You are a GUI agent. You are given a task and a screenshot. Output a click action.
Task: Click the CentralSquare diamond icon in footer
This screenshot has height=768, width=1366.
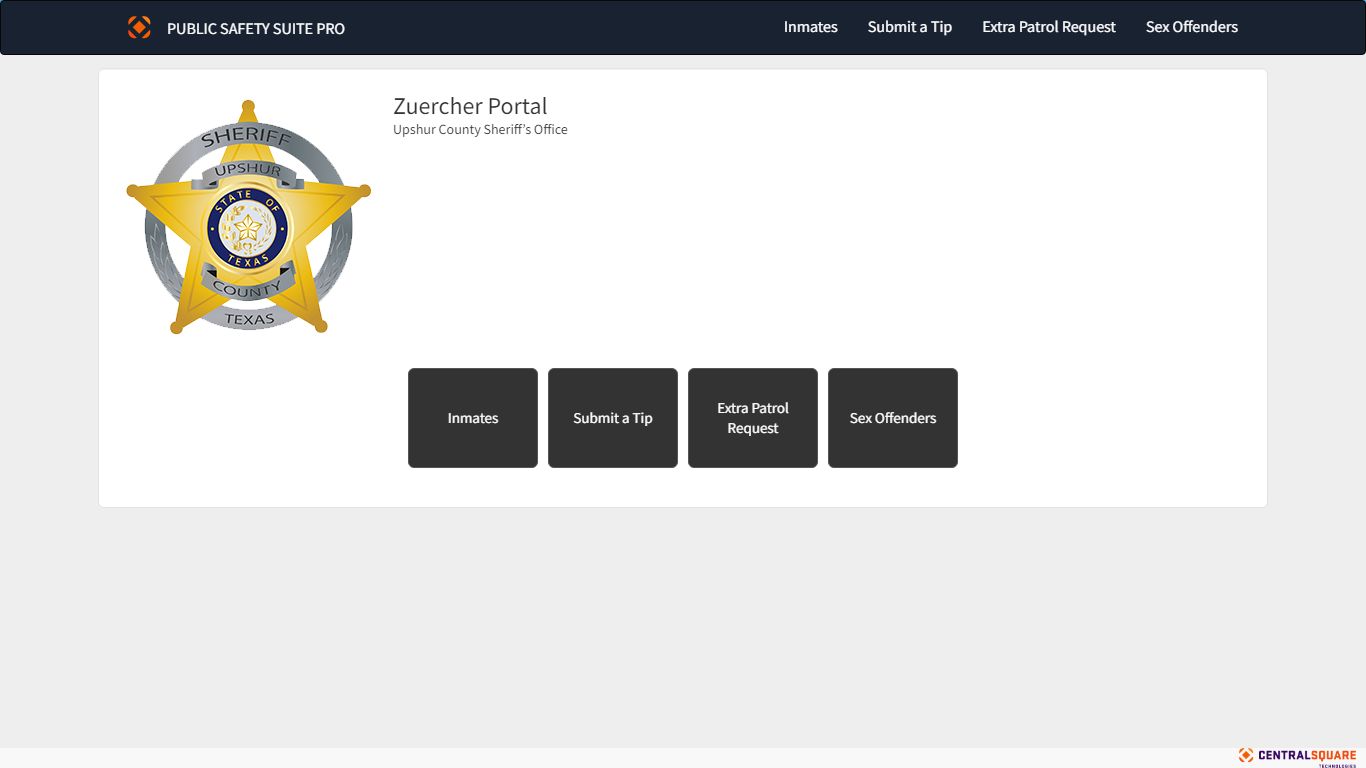tap(1246, 755)
